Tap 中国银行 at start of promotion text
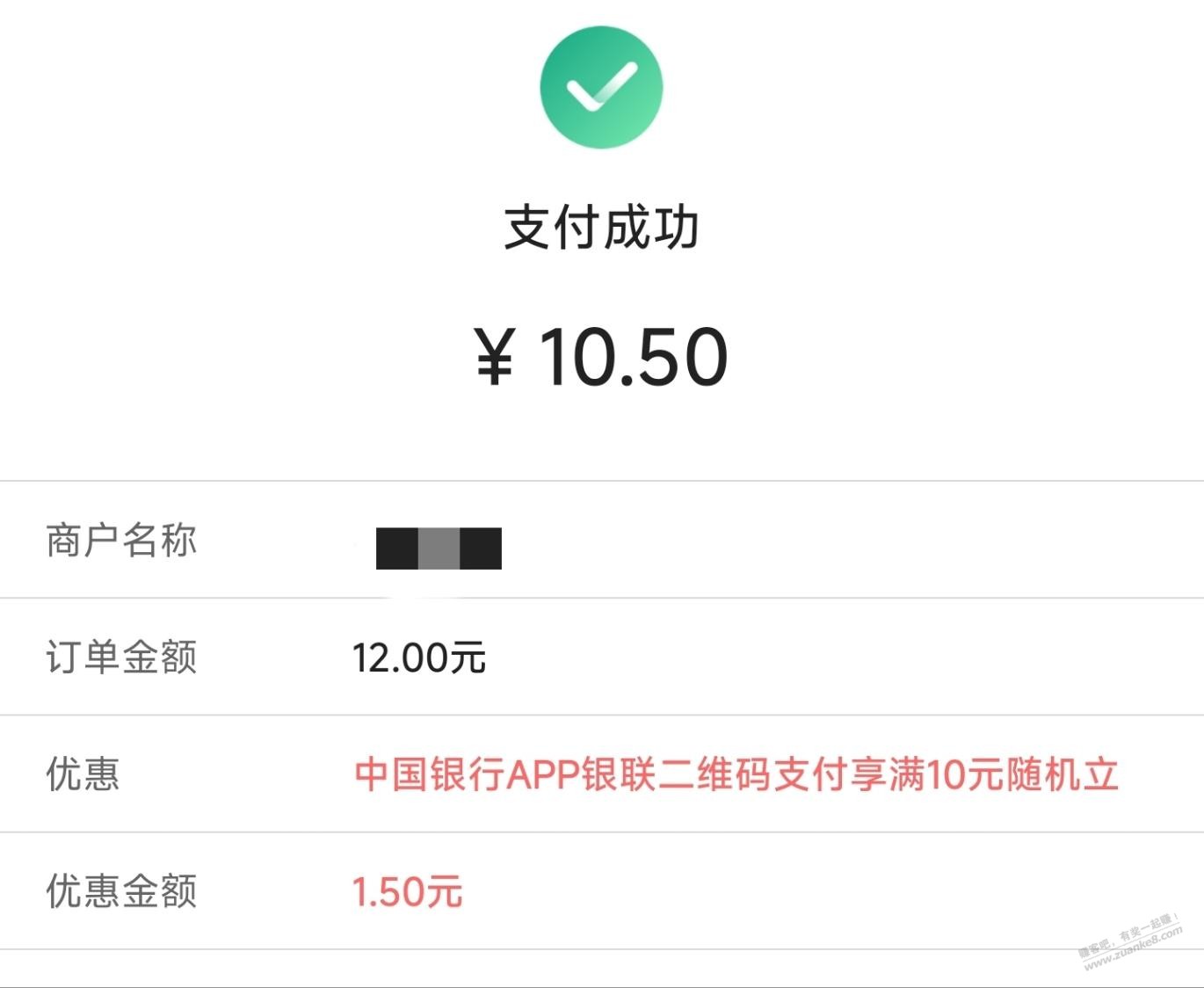Image resolution: width=1204 pixels, height=988 pixels. click(x=430, y=774)
